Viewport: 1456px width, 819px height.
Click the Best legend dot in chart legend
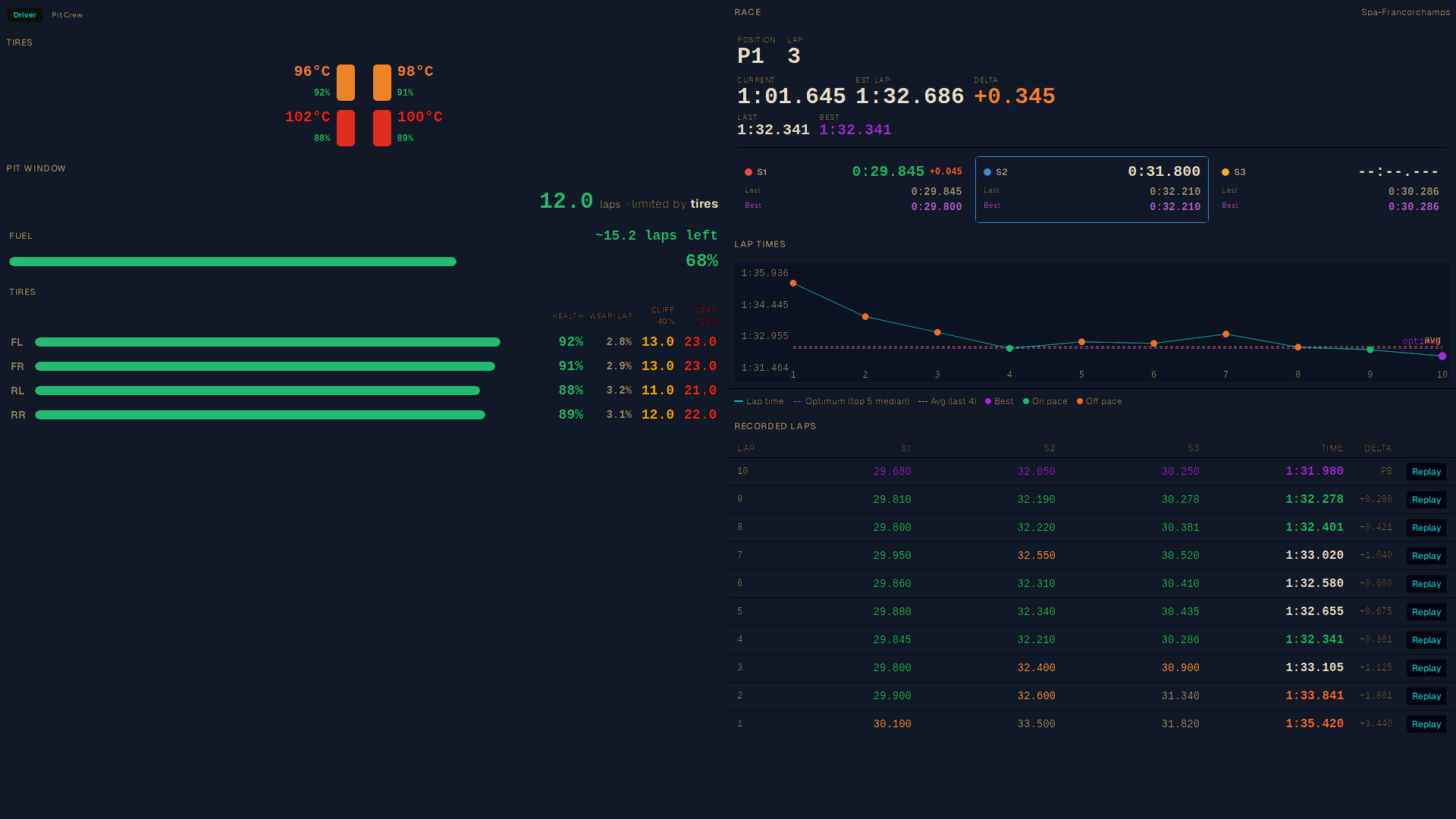988,402
